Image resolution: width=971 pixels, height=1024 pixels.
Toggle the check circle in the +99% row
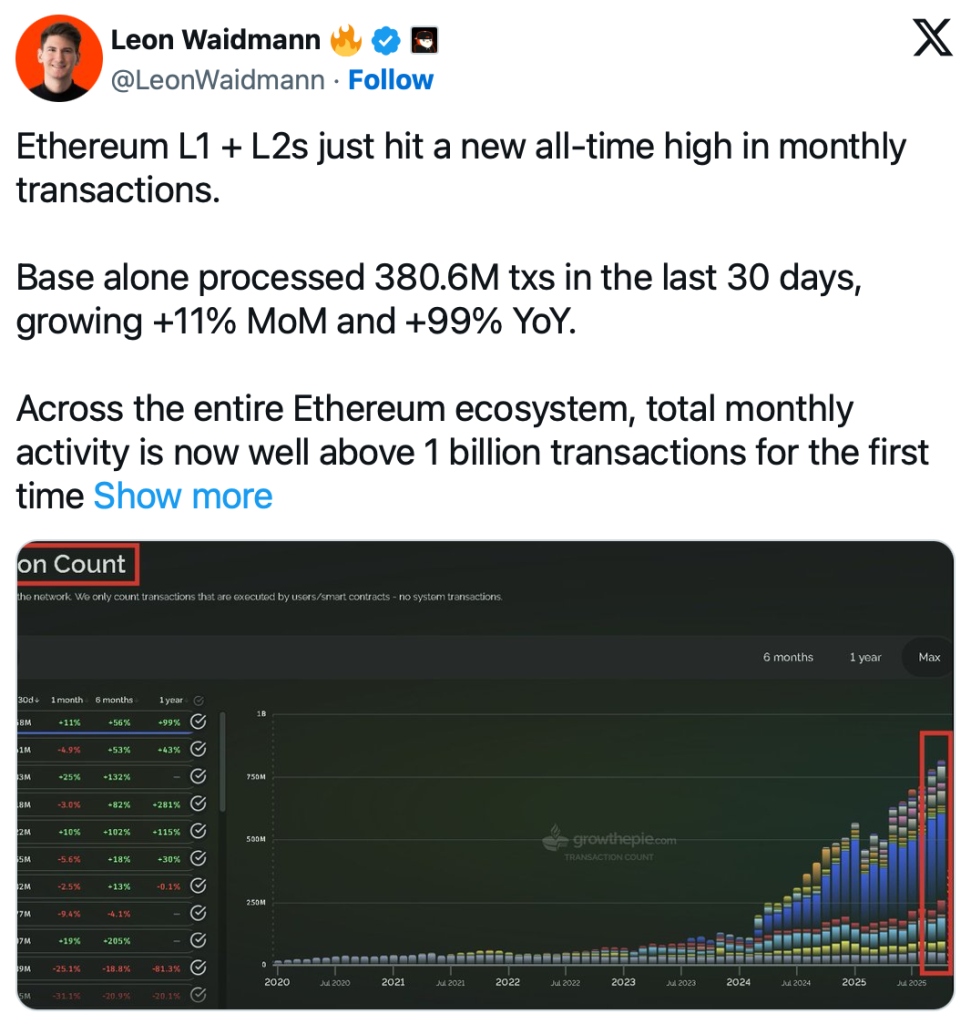tap(198, 721)
